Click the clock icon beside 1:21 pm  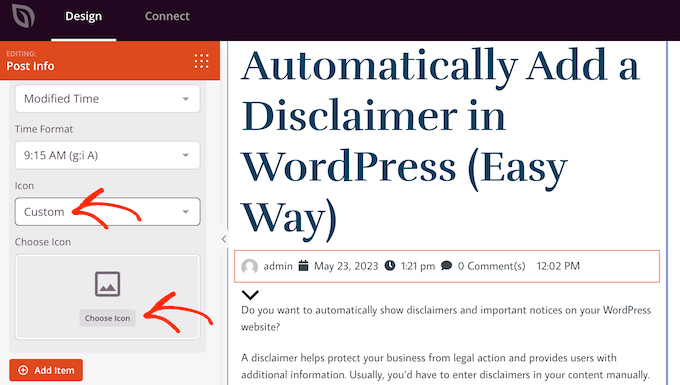point(390,265)
